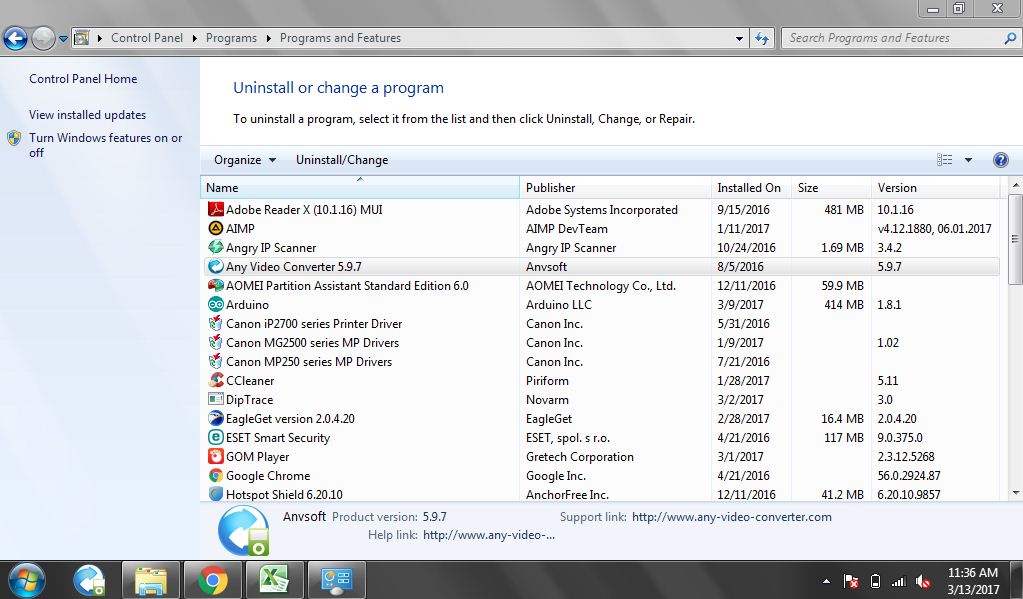Click the GOM Player icon
This screenshot has height=599, width=1023.
(216, 456)
